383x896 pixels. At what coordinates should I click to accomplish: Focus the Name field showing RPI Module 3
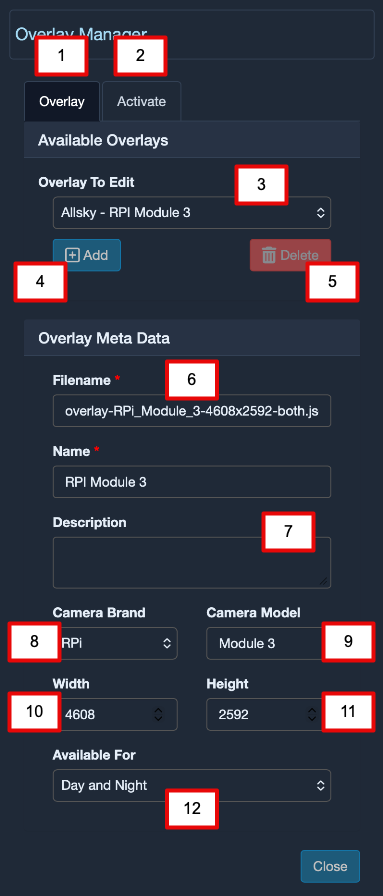click(192, 482)
